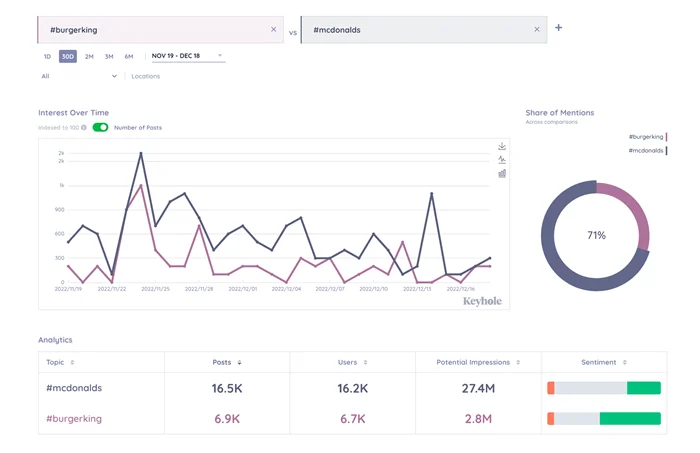The width and height of the screenshot is (700, 453).
Task: Open the NOV 19 - DEC 18 date dropdown
Action: 188,56
